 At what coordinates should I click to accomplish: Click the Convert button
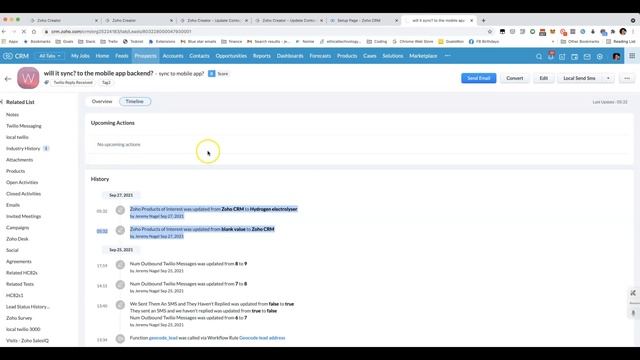click(514, 78)
